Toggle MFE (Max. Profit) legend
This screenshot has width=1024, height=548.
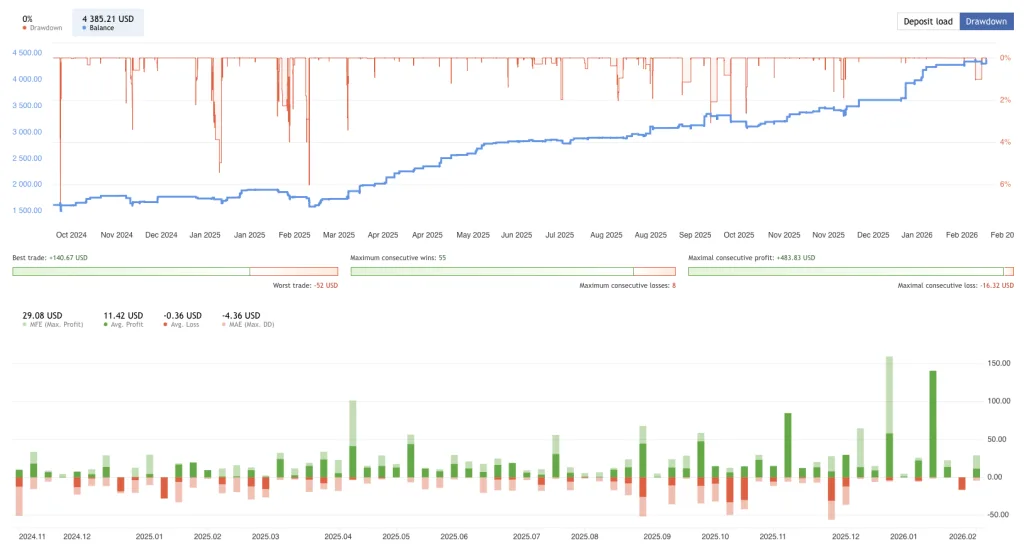point(53,319)
